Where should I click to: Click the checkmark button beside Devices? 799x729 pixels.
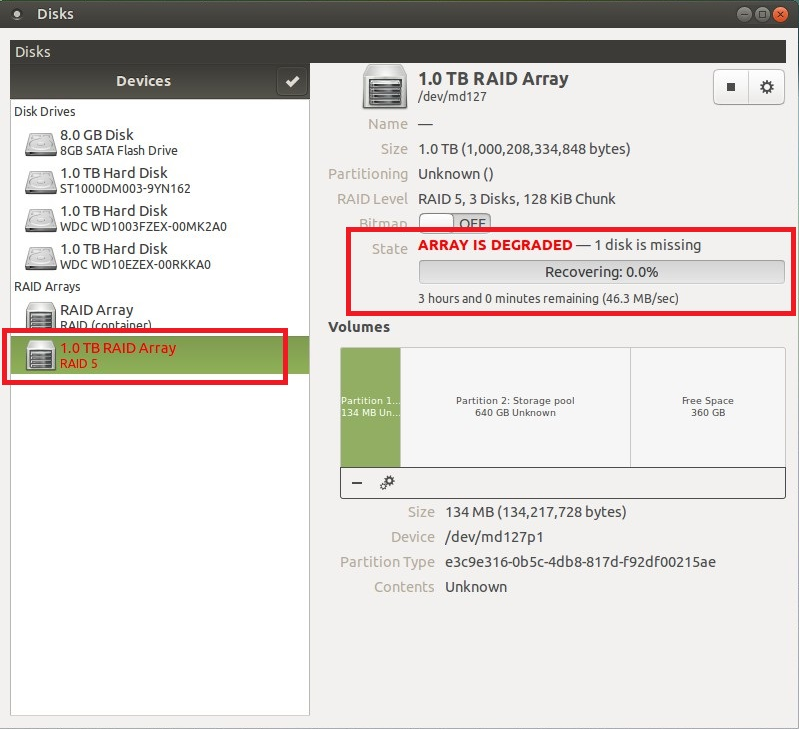(x=292, y=81)
